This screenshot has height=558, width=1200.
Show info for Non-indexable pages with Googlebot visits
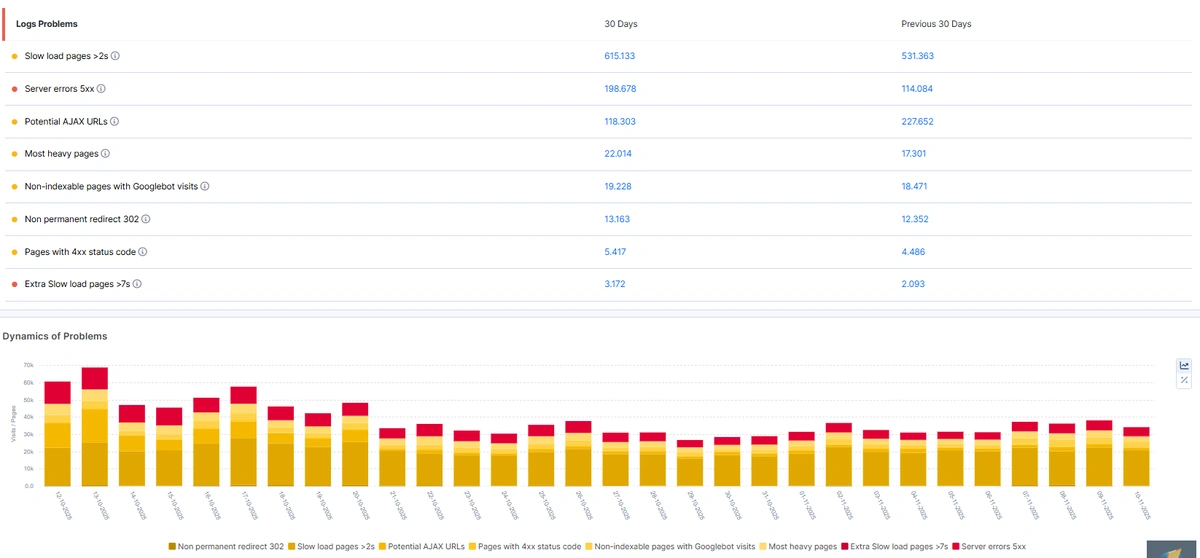click(205, 186)
